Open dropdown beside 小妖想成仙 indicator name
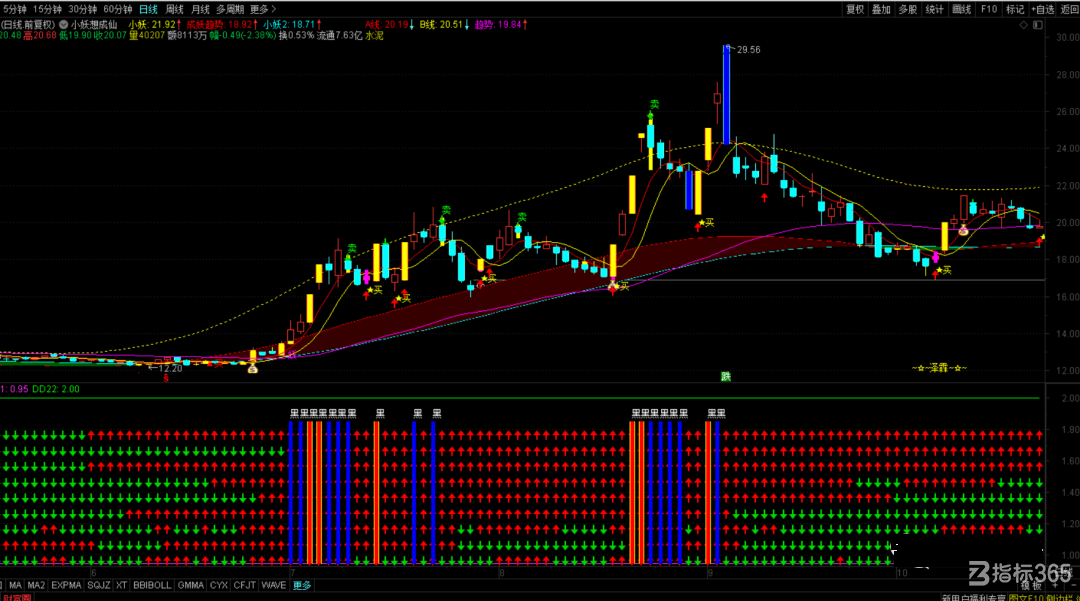This screenshot has height=601, width=1080. [x=63, y=25]
